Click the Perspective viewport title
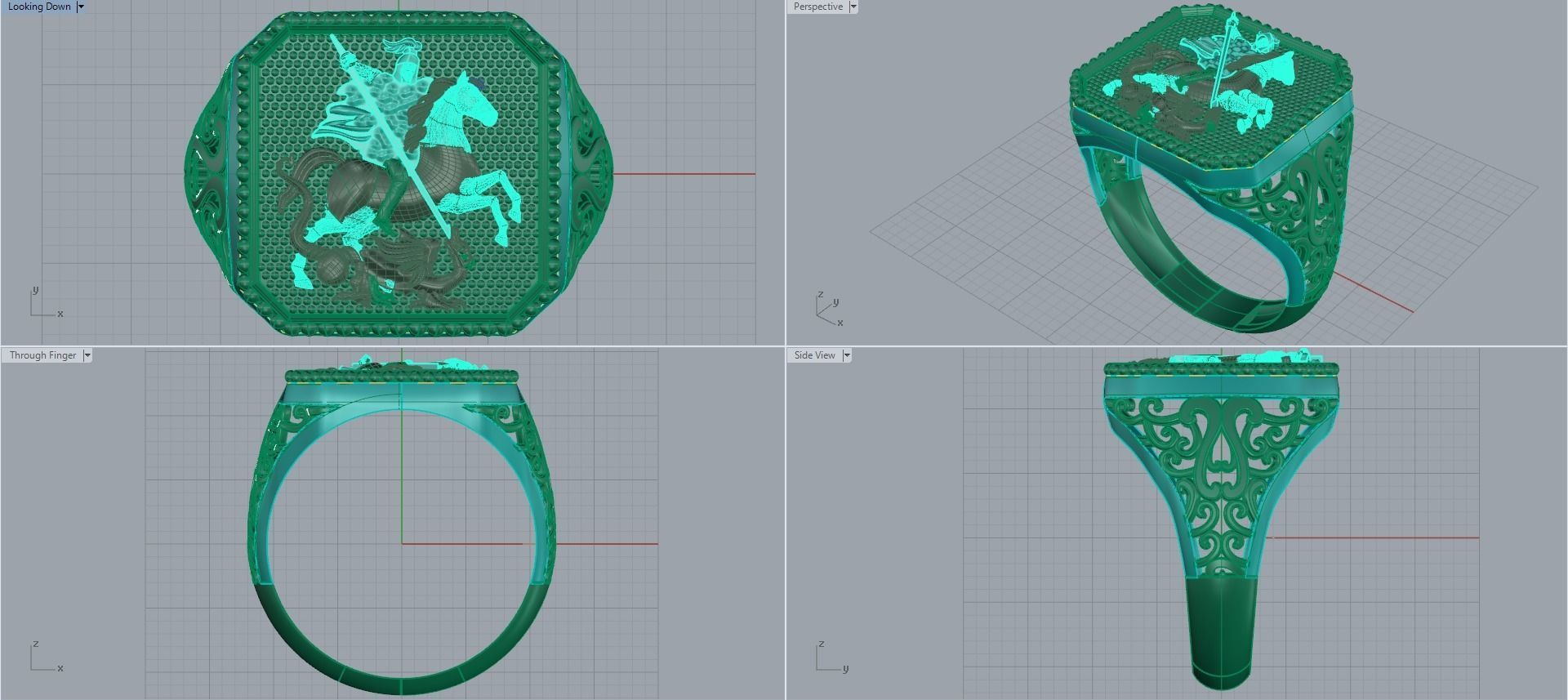1568x700 pixels. pos(817,7)
